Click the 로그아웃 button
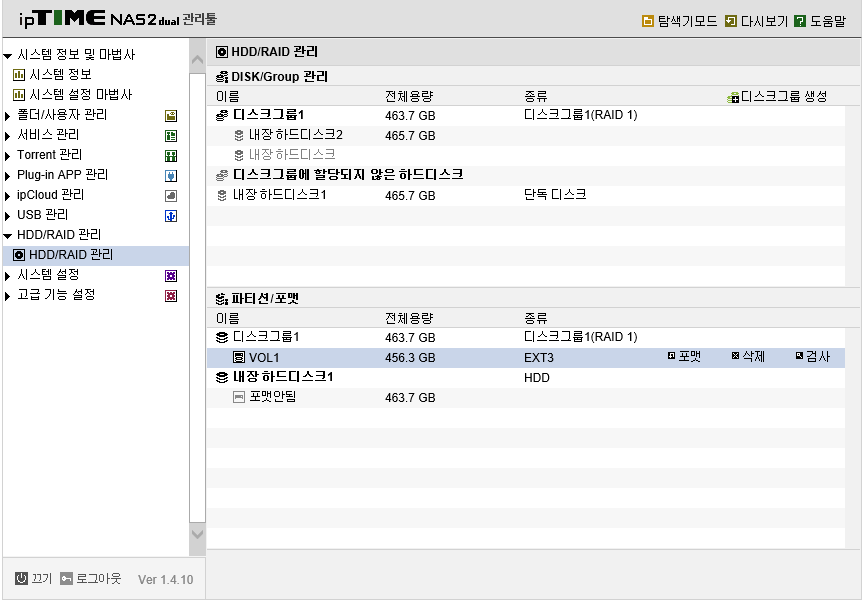The image size is (866, 608). pos(91,578)
